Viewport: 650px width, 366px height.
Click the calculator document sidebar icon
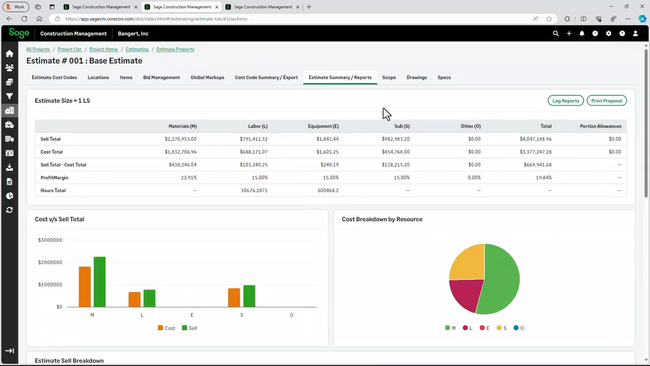(9, 182)
